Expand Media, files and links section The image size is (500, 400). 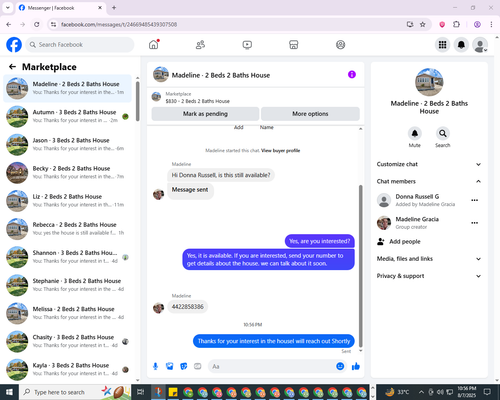tap(429, 259)
